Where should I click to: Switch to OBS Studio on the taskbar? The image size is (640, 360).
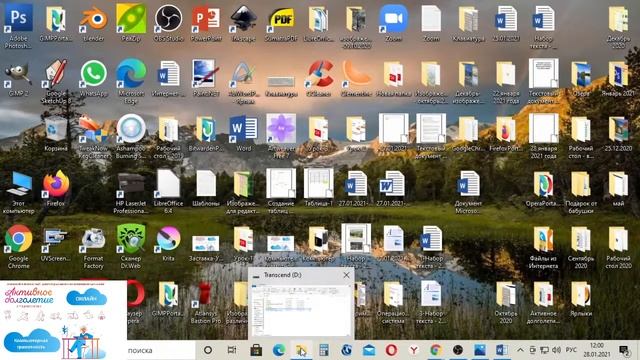pos(458,350)
